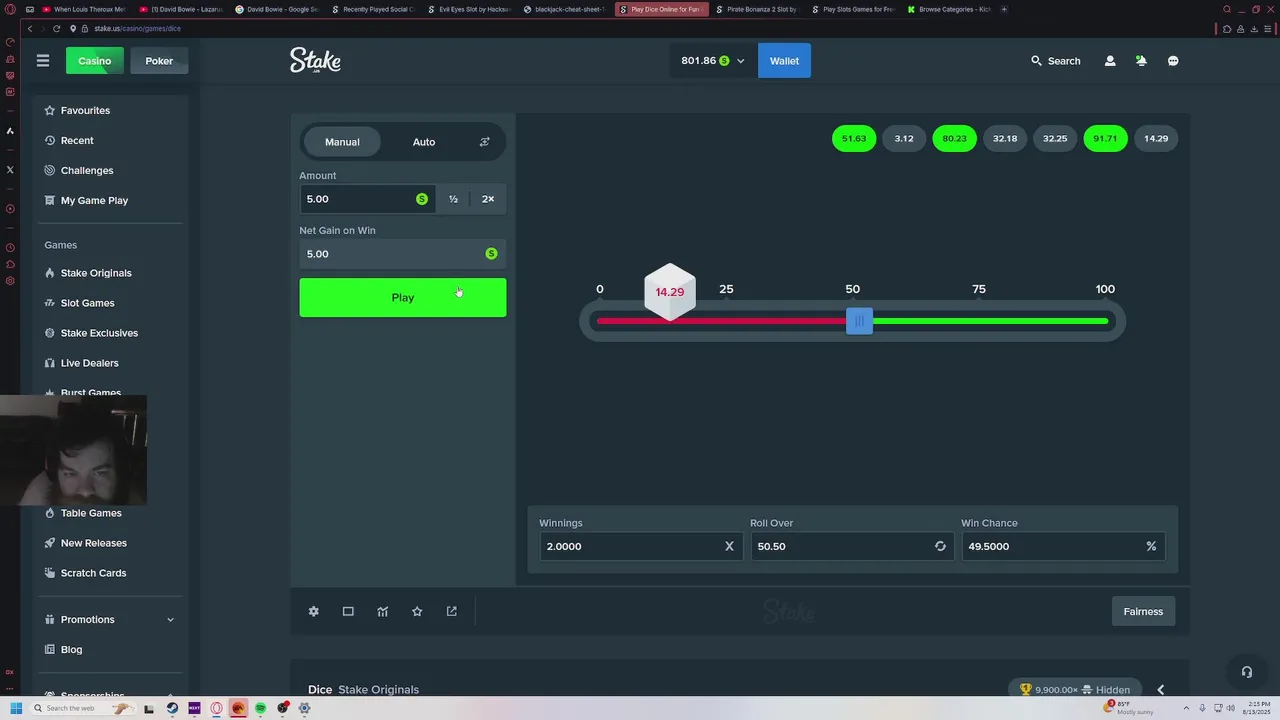Open the user profile icon
Image resolution: width=1280 pixels, height=720 pixels.
(x=1110, y=61)
